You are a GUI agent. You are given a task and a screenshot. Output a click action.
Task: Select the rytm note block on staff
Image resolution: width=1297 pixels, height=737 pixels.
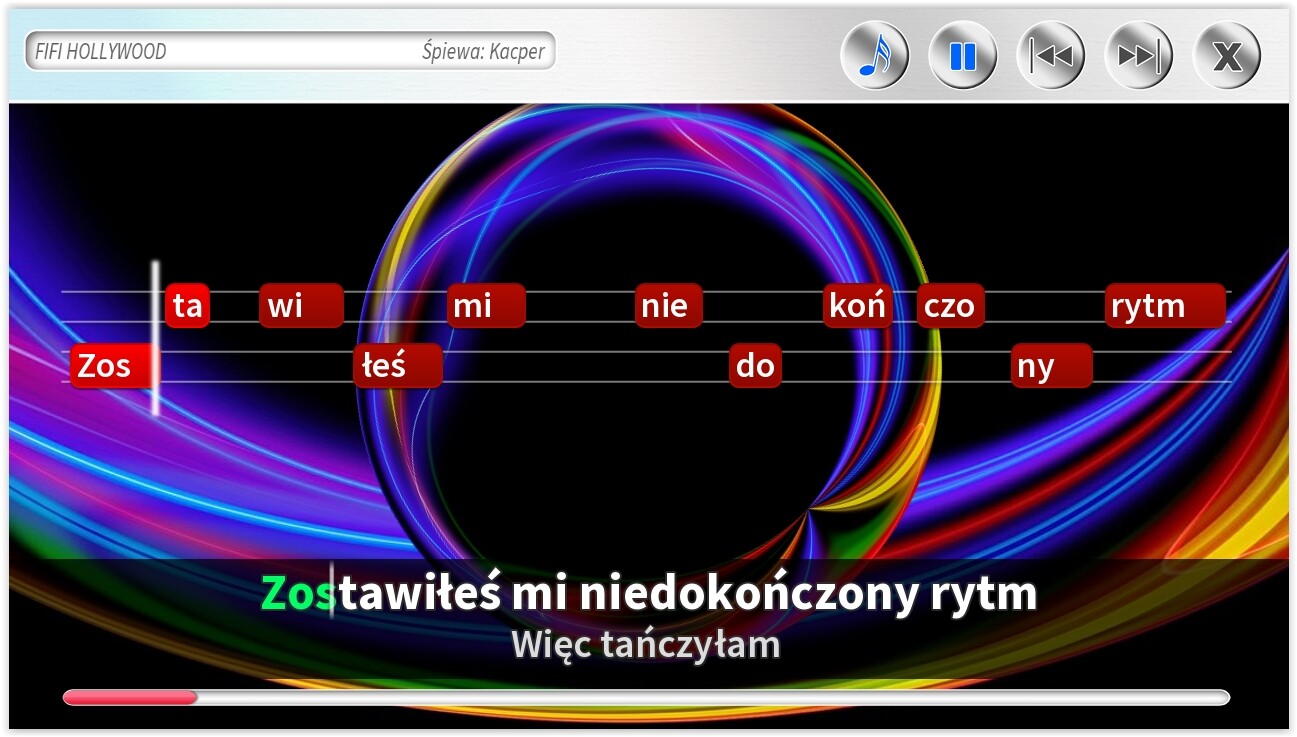1163,306
